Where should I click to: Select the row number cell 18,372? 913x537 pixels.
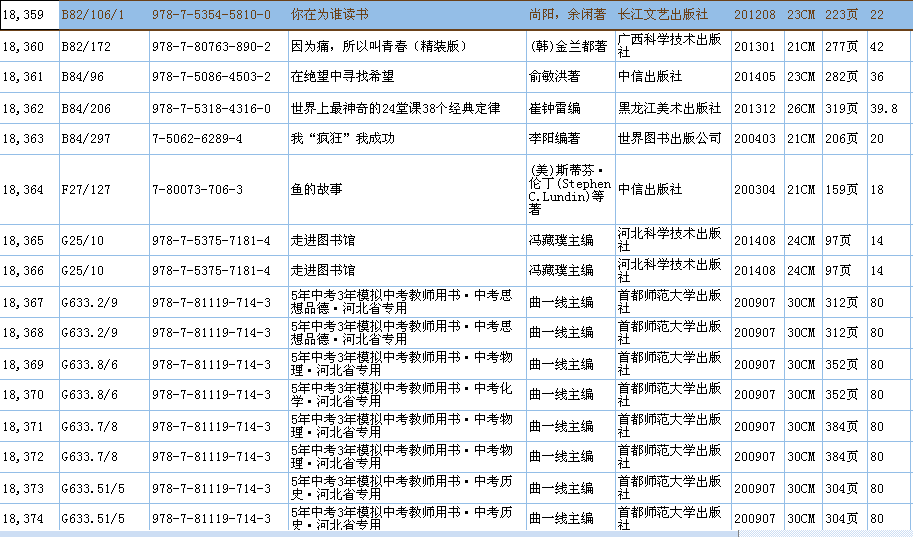click(x=30, y=457)
